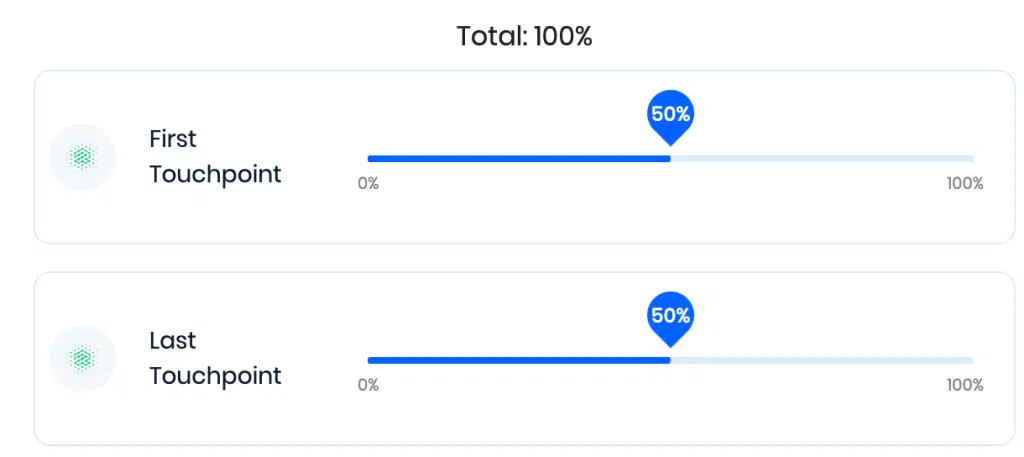The width and height of the screenshot is (1024, 457).
Task: Click the 100% label under Last Touchpoint slider
Action: pyautogui.click(x=965, y=385)
